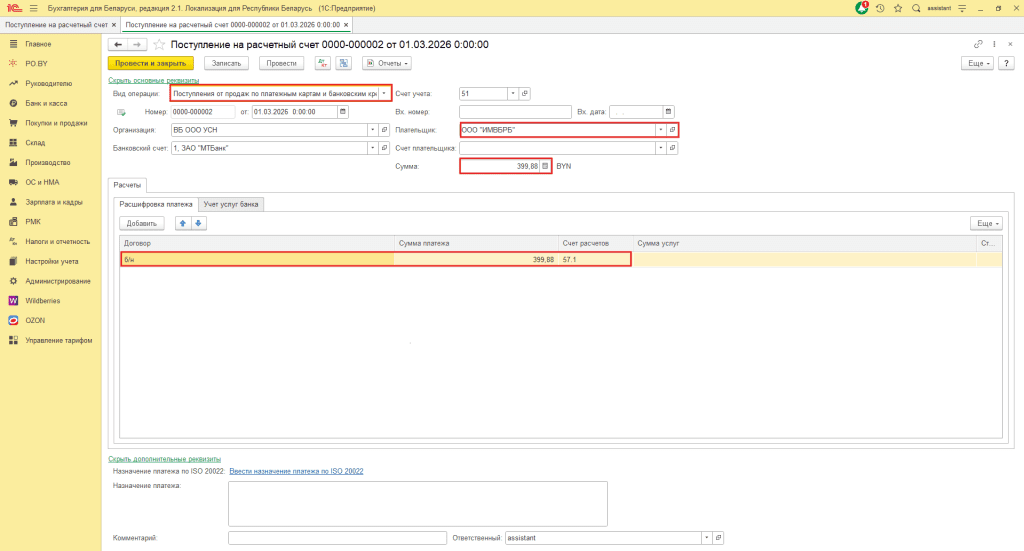The width and height of the screenshot is (1024, 551).
Task: Click the favorites star in title bar
Action: [897, 8]
